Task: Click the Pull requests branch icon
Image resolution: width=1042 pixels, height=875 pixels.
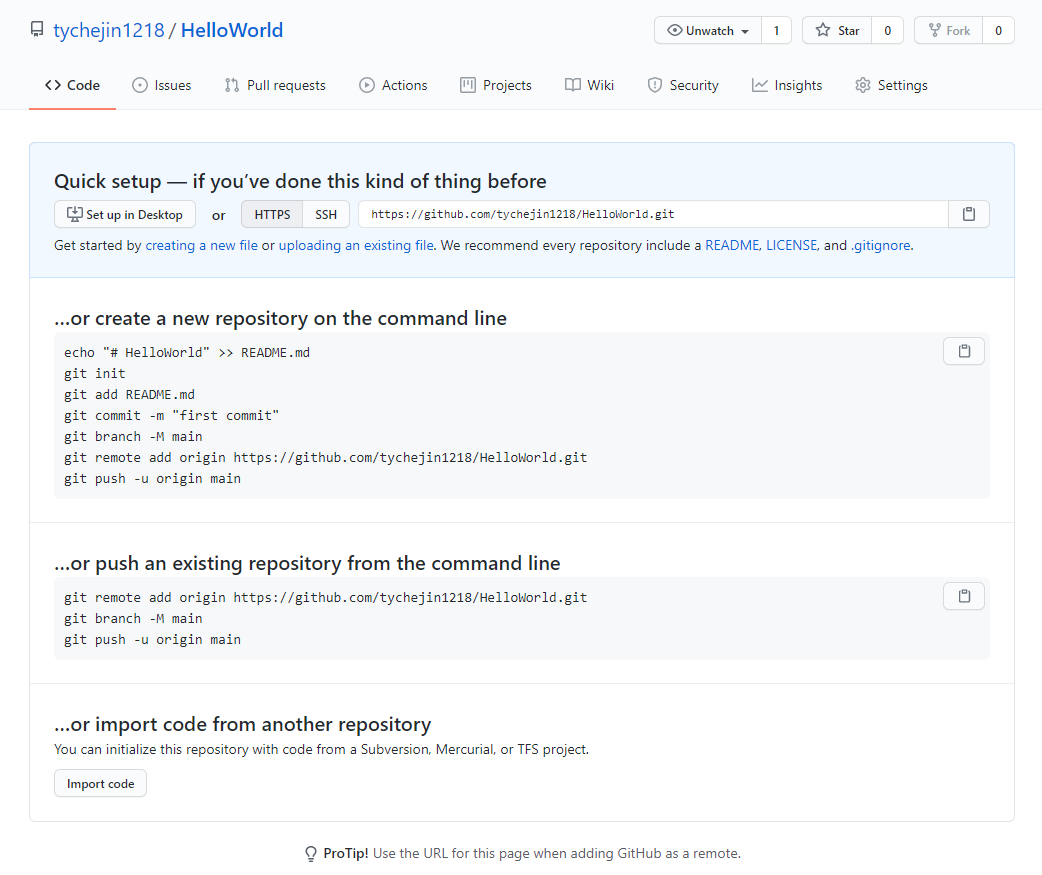Action: tap(231, 85)
